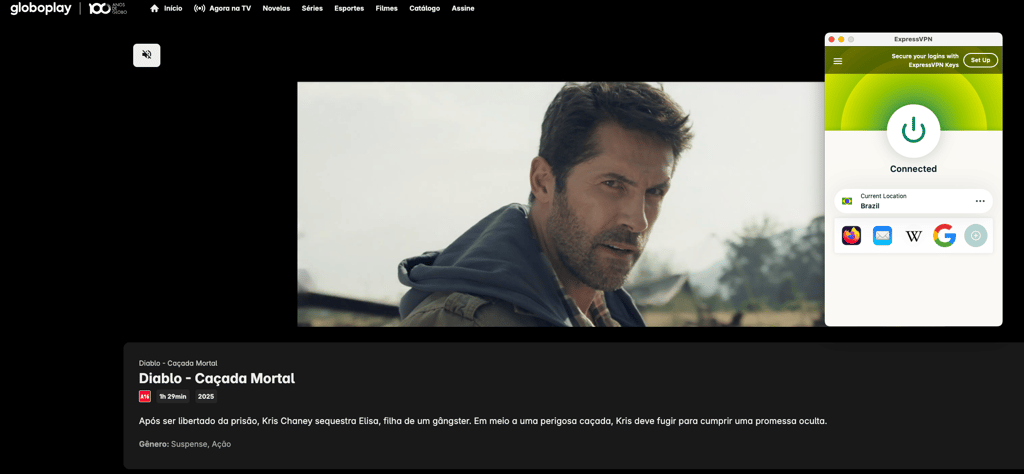Click the 1h 29min duration tag

coord(172,396)
